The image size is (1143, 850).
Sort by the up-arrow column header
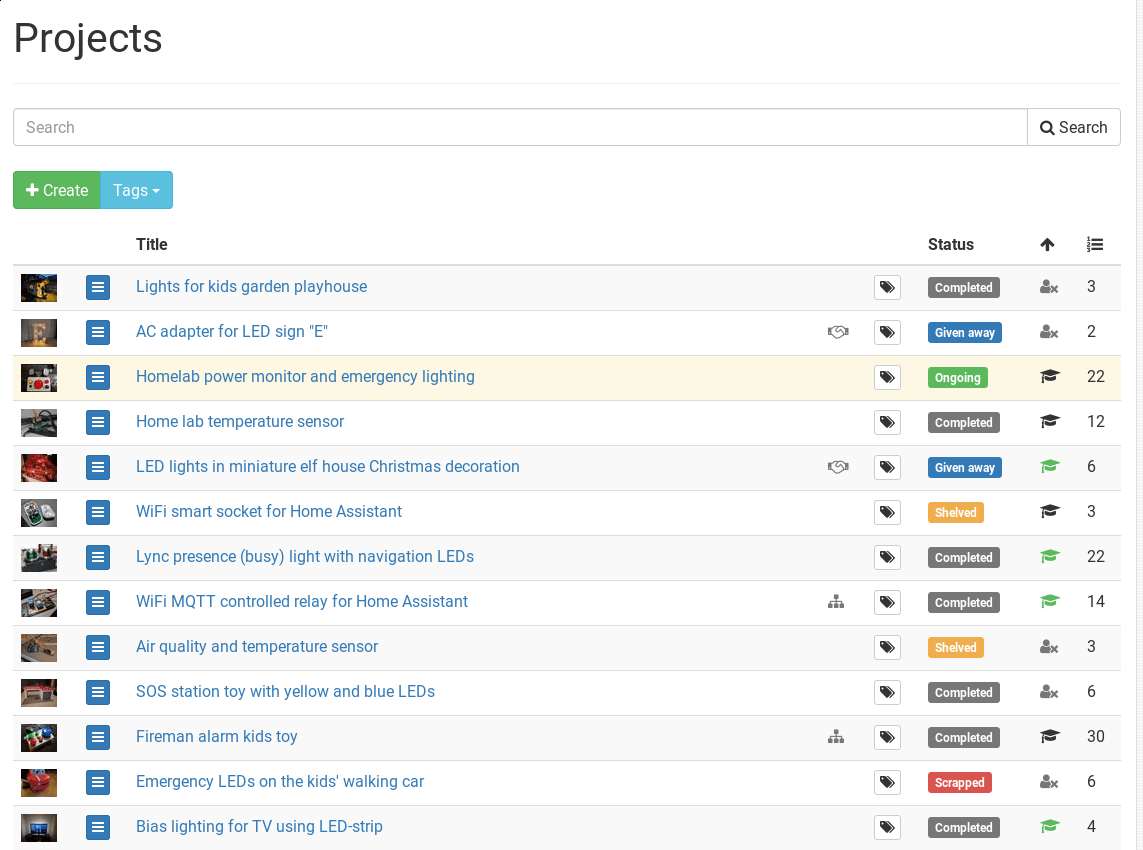click(x=1047, y=244)
